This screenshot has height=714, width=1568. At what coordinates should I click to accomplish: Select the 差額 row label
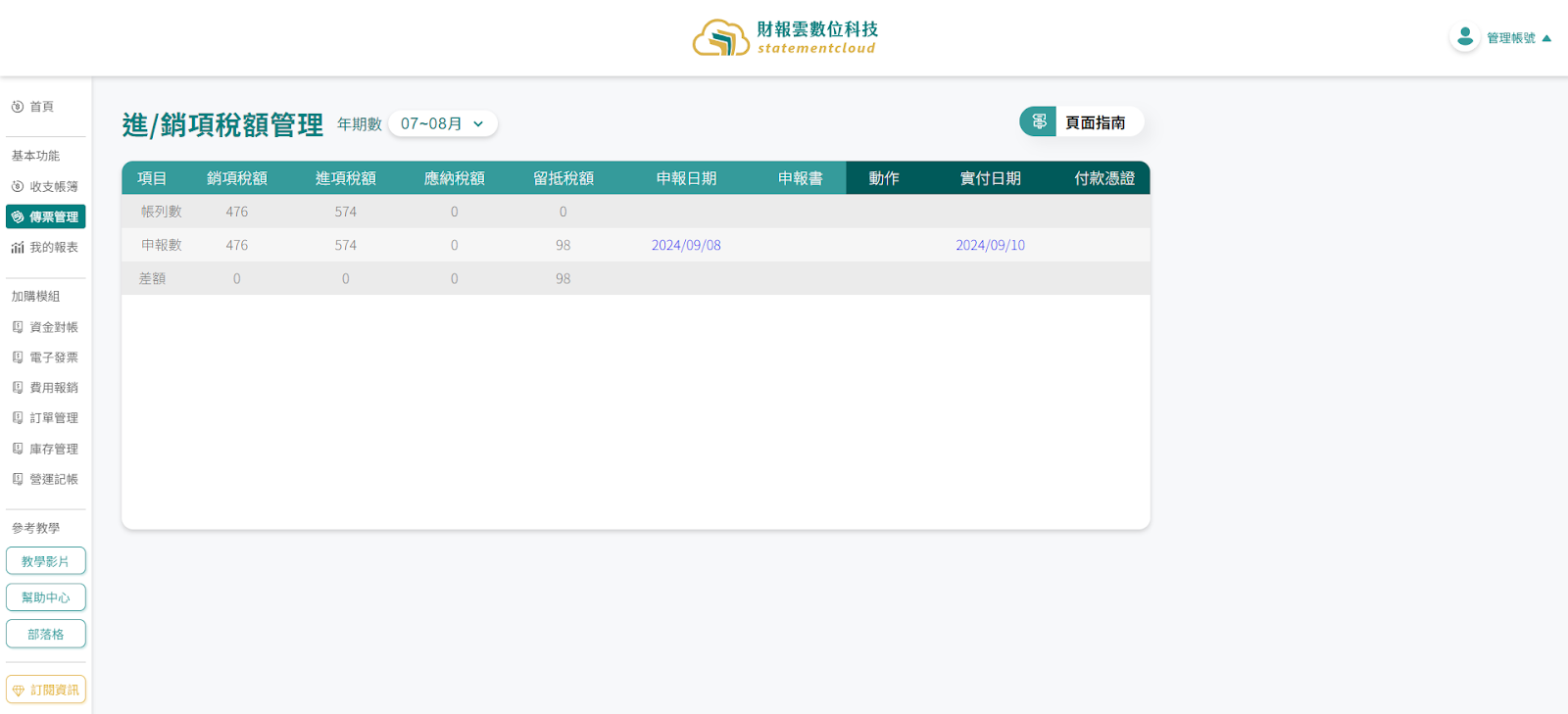(x=152, y=278)
